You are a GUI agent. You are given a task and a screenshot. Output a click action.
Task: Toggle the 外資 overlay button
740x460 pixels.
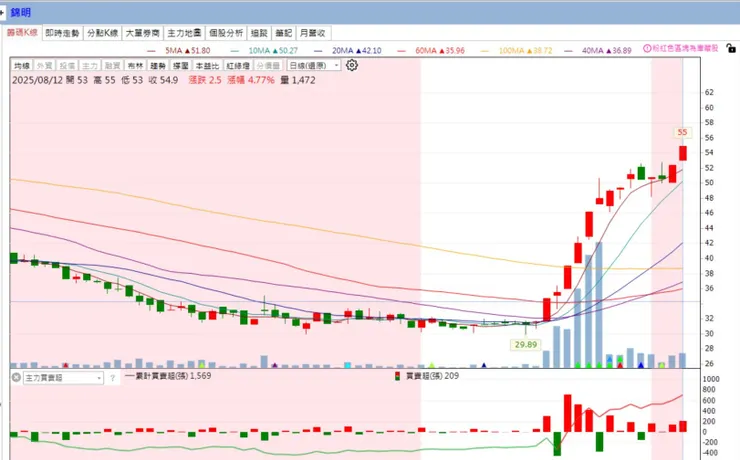(45, 66)
